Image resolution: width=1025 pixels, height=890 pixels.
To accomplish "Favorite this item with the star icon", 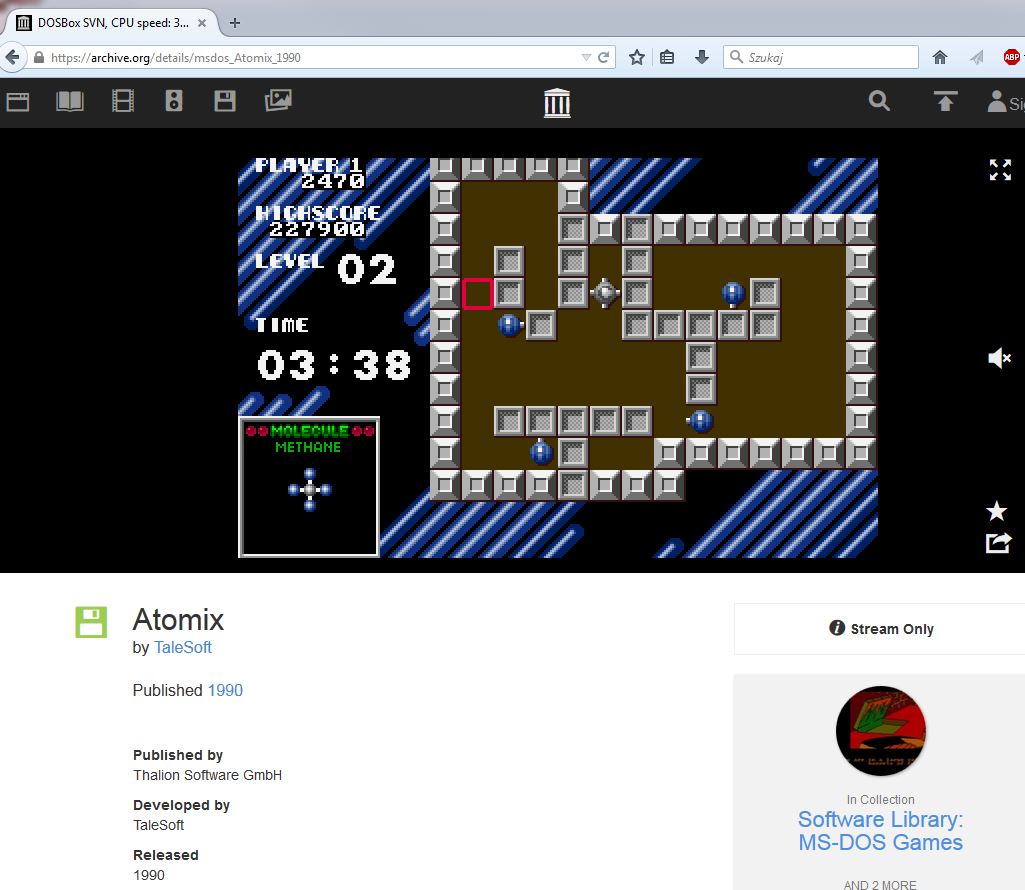I will [996, 511].
